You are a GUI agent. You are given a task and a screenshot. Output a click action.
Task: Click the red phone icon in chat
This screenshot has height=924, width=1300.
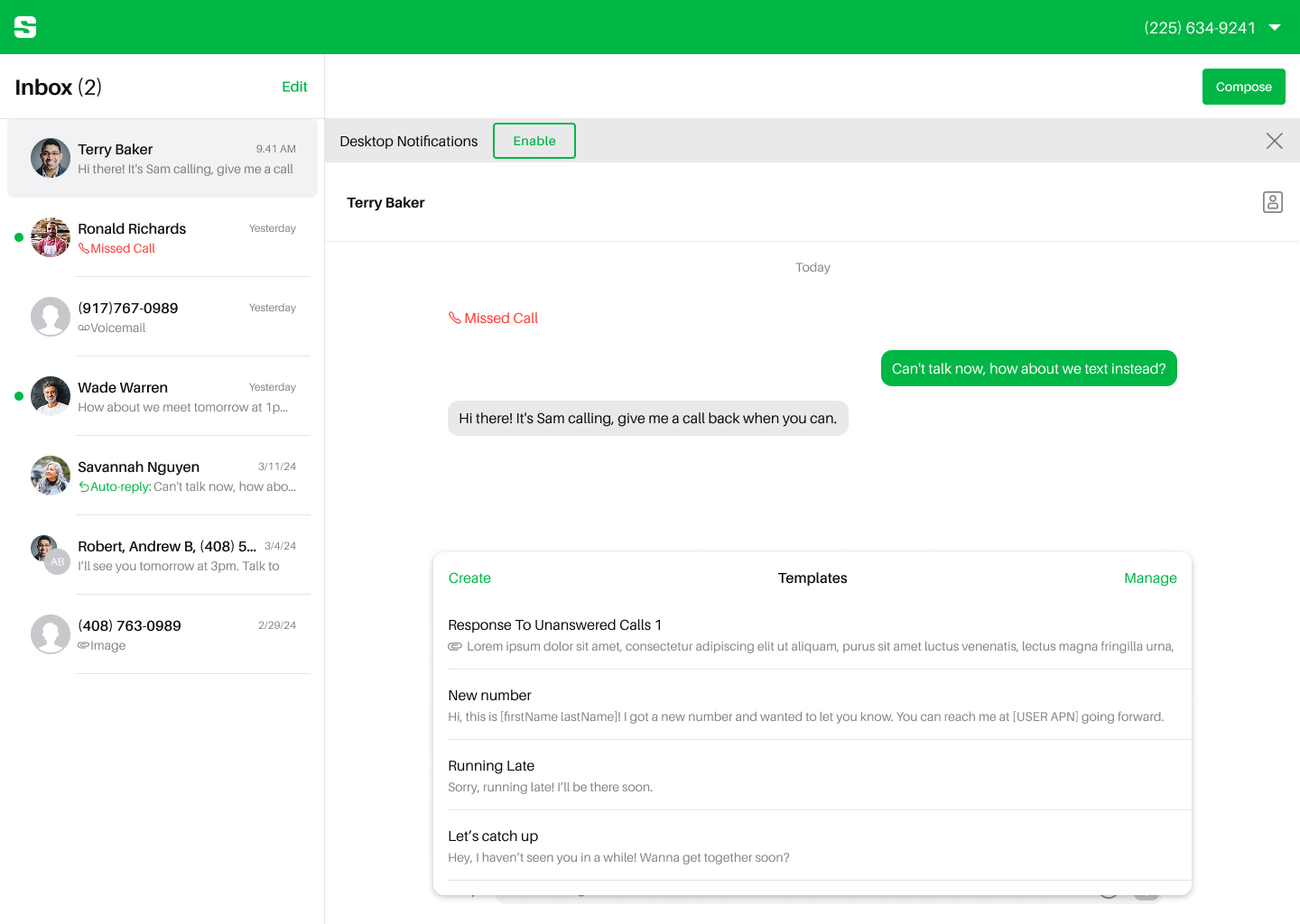coord(455,318)
